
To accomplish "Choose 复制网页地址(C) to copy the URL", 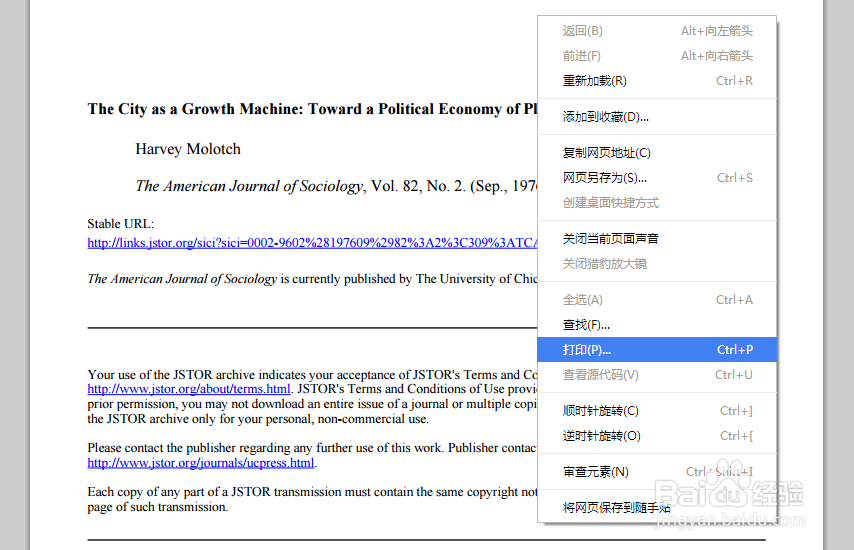I will click(x=657, y=153).
